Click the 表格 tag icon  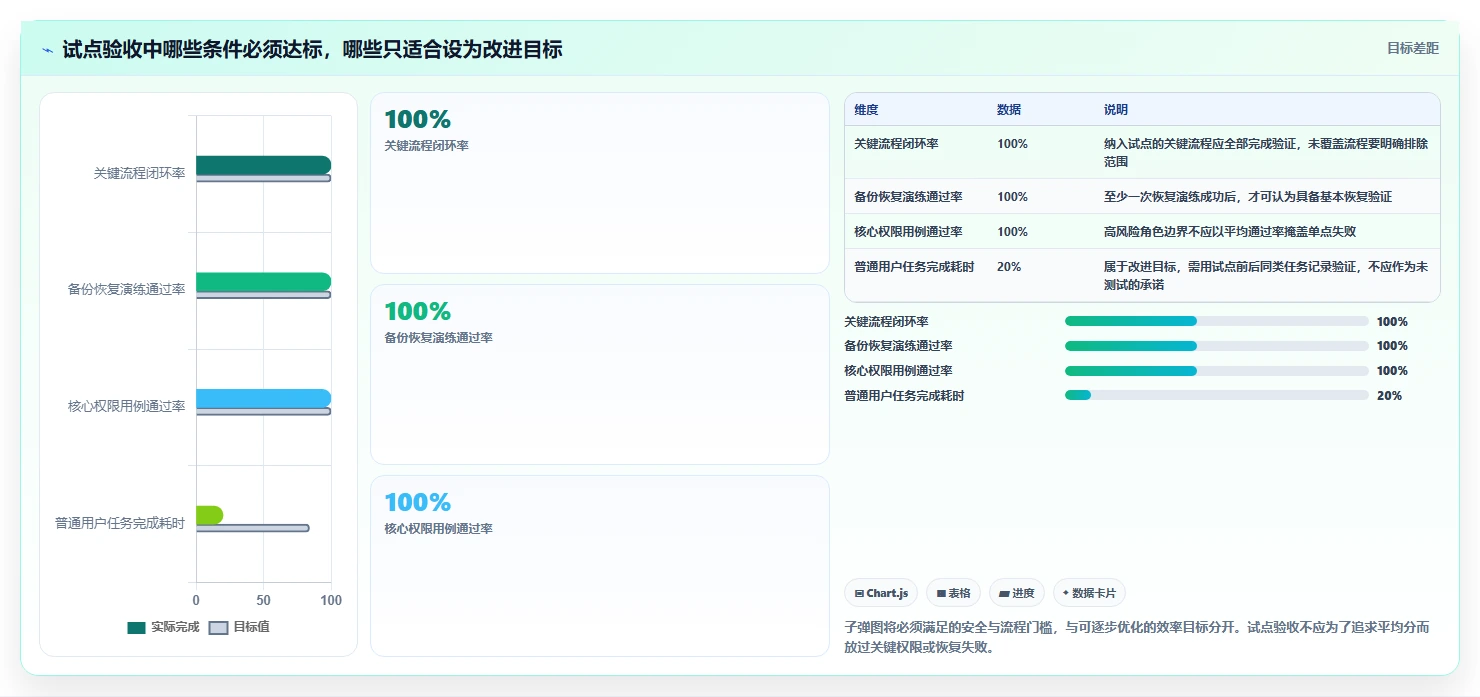coord(941,593)
